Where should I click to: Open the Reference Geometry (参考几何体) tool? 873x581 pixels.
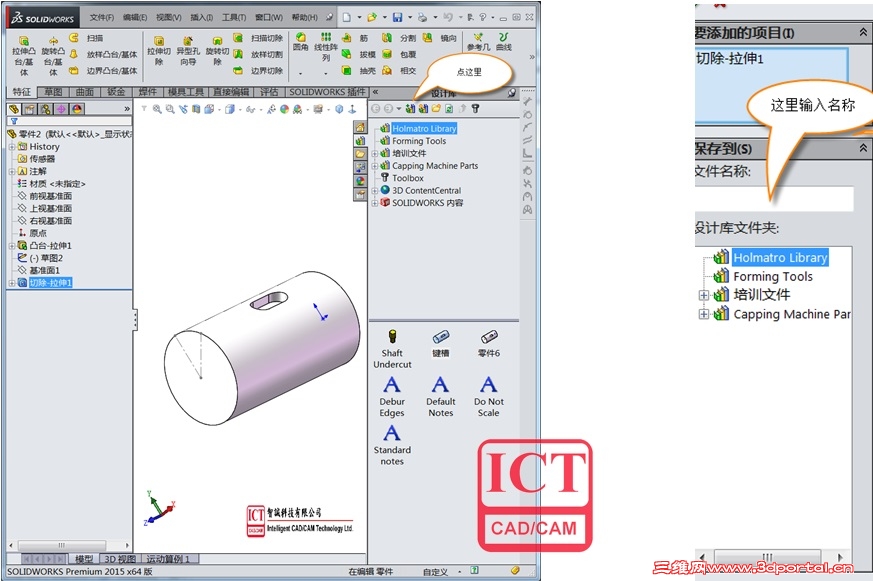[x=478, y=42]
